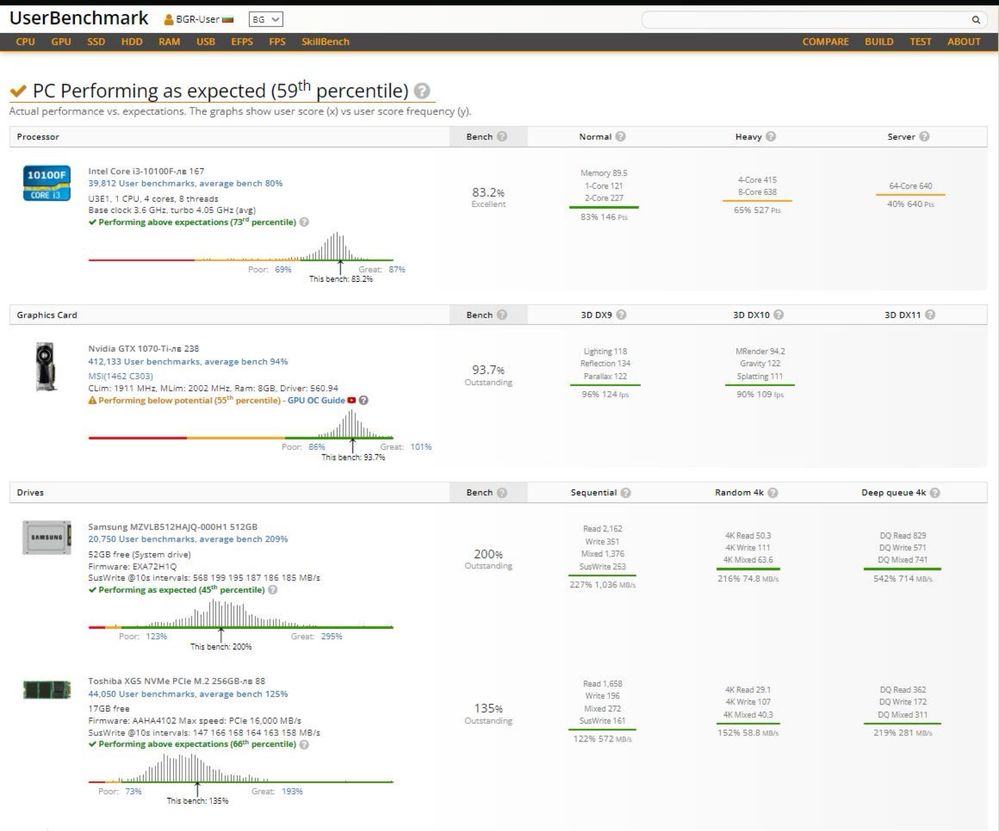Open the BUILD navigation item
Image resolution: width=999 pixels, height=831 pixels.
(x=879, y=41)
